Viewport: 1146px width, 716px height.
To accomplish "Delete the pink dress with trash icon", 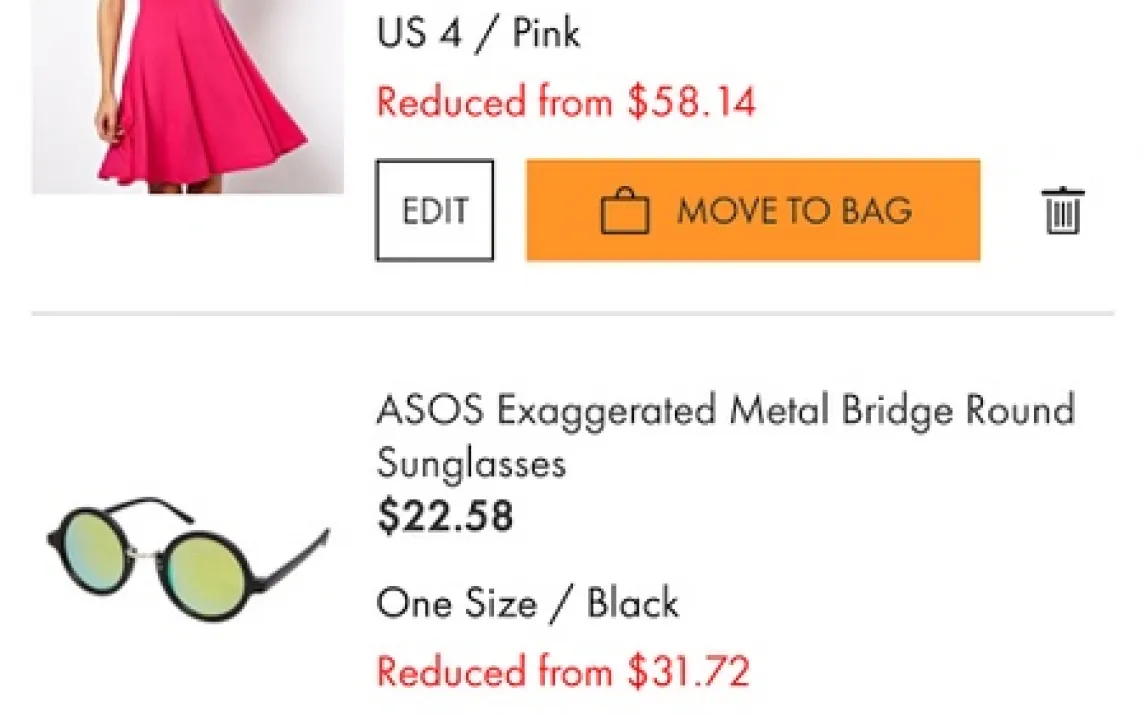I will [1063, 210].
